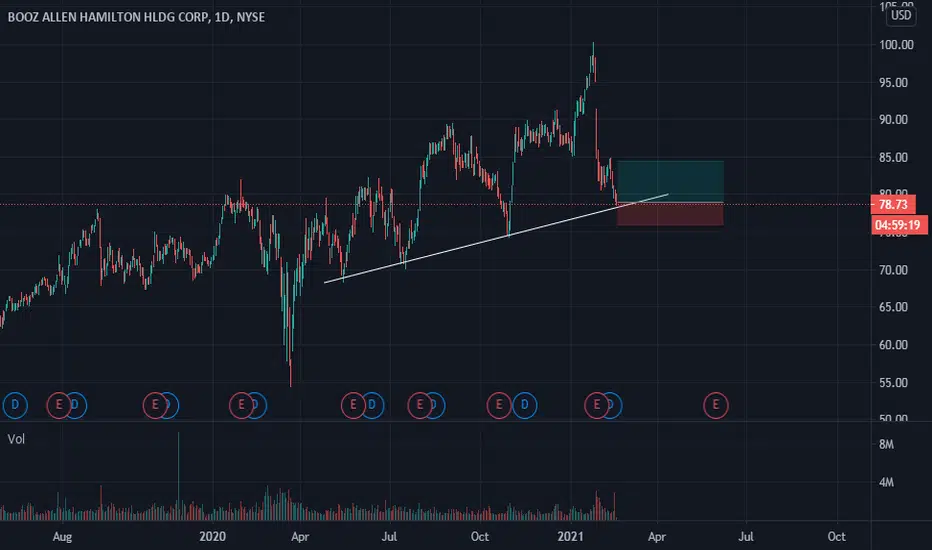Click the 78.73 current price label
The height and width of the screenshot is (550, 932).
[893, 205]
